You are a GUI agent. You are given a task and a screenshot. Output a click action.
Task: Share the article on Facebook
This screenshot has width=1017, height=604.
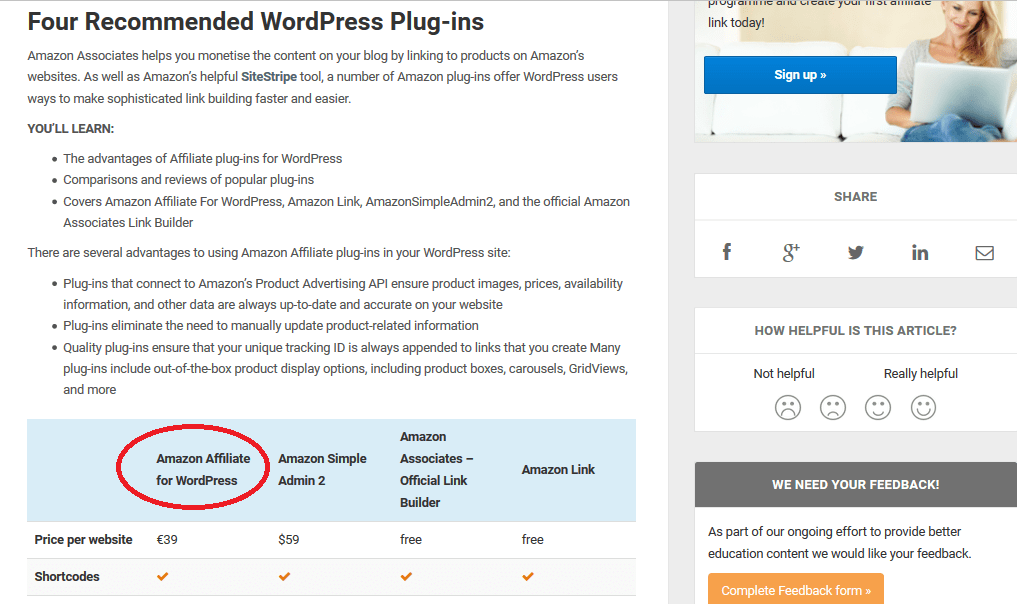(x=726, y=252)
